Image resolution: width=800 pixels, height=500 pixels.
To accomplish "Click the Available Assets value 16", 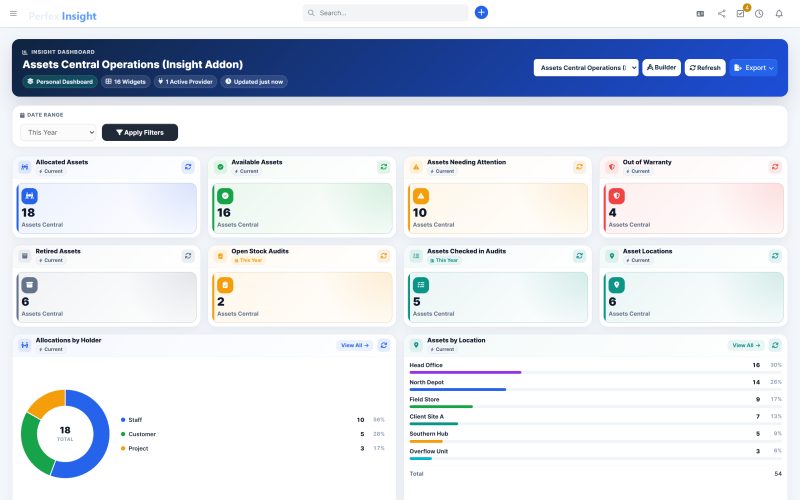I will pos(224,213).
